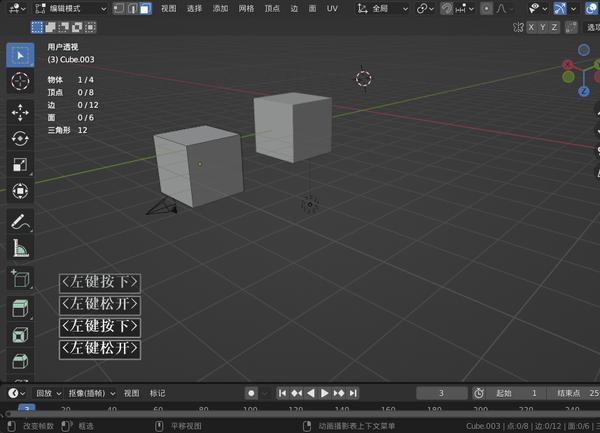Play the animation forward

[324, 393]
